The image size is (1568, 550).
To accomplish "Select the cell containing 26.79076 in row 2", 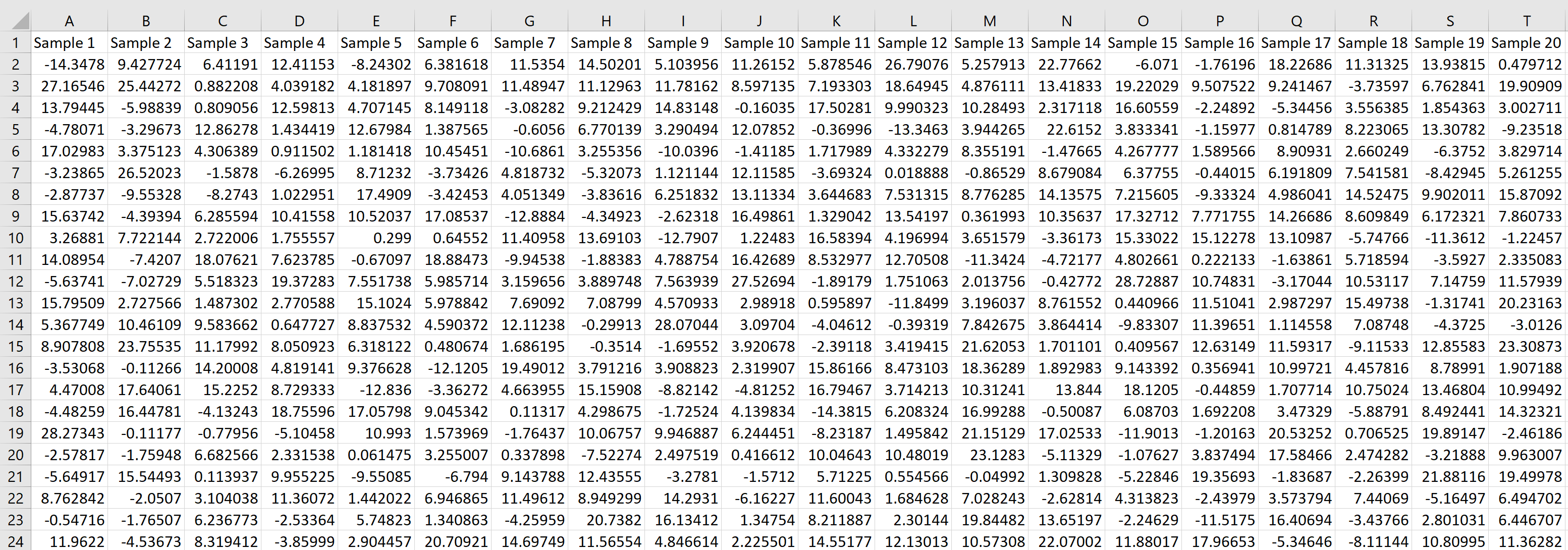I will click(x=912, y=64).
